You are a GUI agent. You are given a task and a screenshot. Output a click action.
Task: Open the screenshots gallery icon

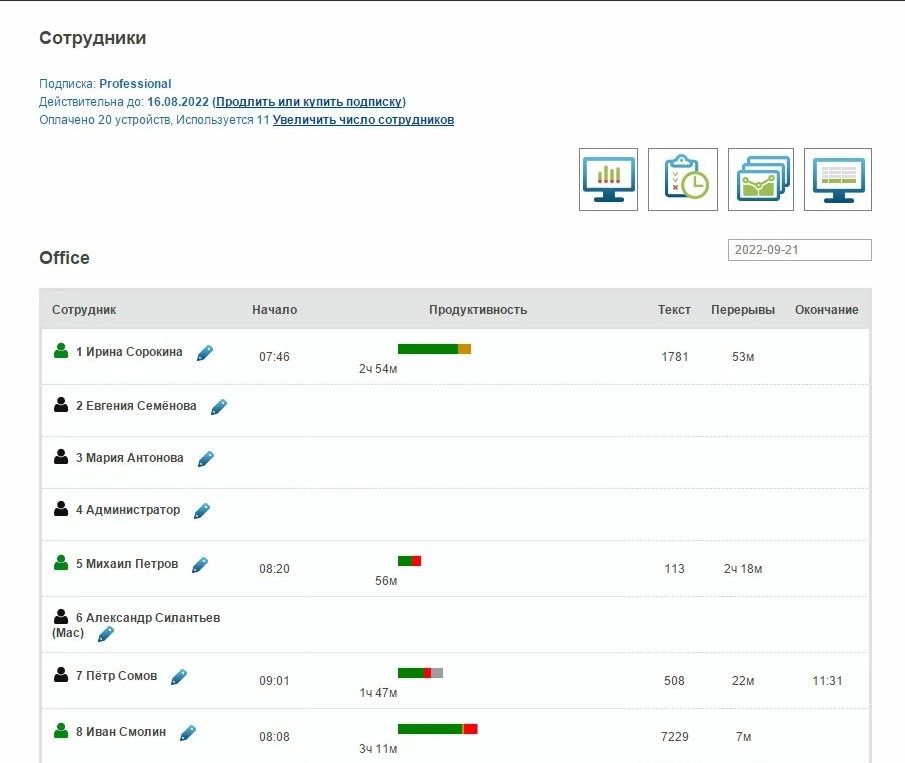click(x=760, y=180)
